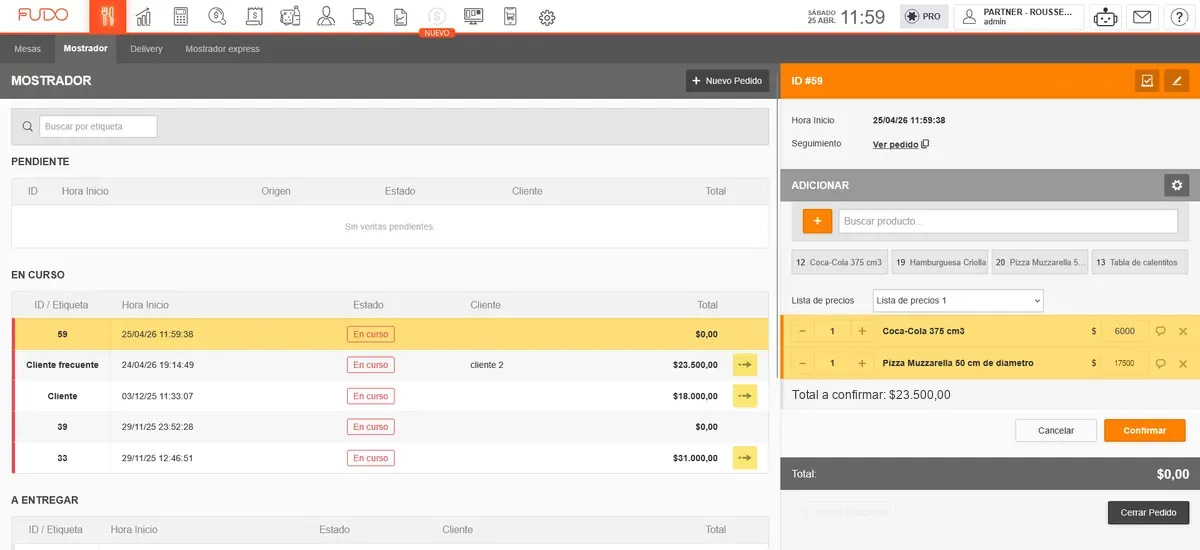Click the Pizza Muzzarella price field 17500
Image resolution: width=1200 pixels, height=550 pixels.
[1124, 363]
